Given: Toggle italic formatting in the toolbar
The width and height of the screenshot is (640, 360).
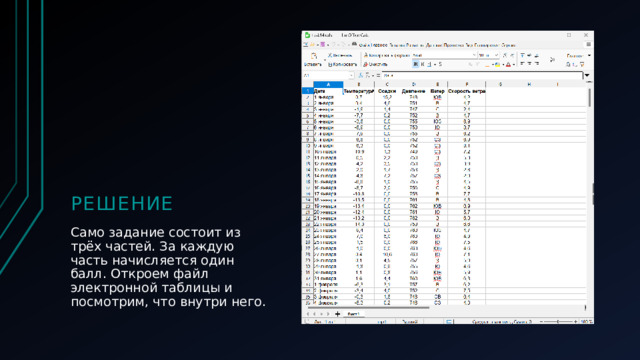Looking at the screenshot, I should coord(422,64).
